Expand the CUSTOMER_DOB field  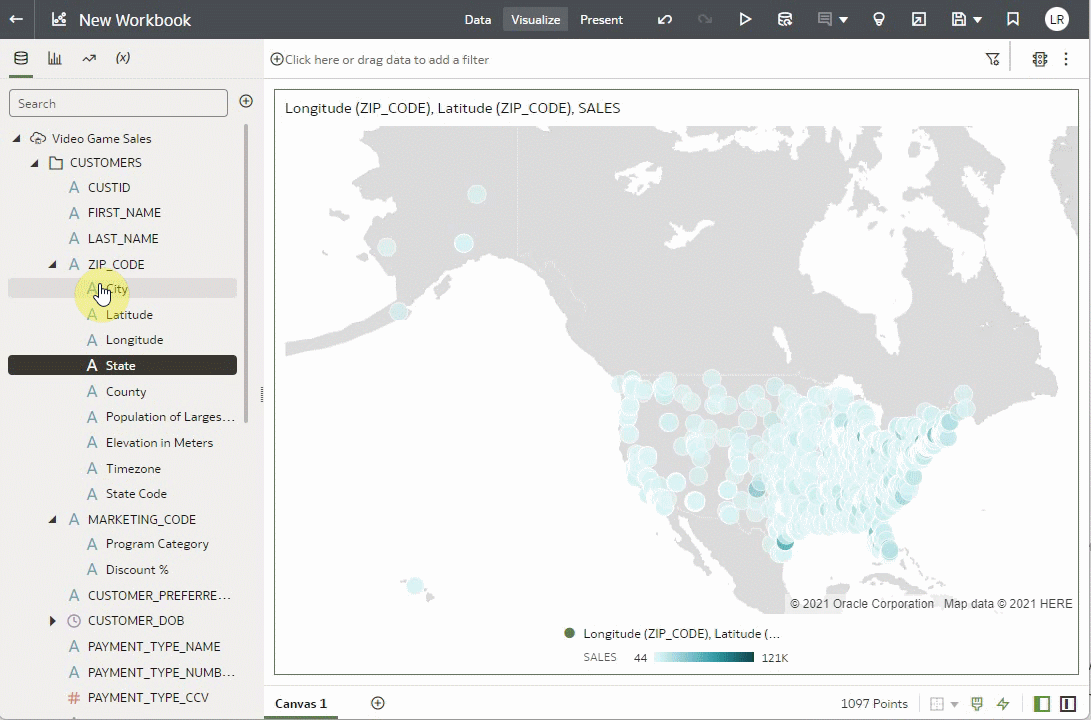53,620
